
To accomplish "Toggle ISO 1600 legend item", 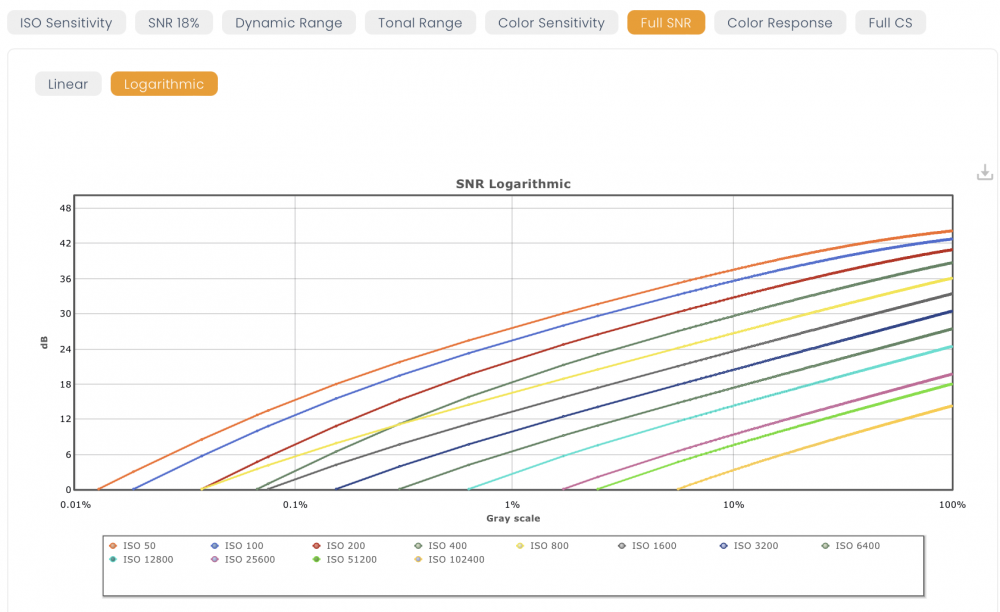I will (647, 546).
